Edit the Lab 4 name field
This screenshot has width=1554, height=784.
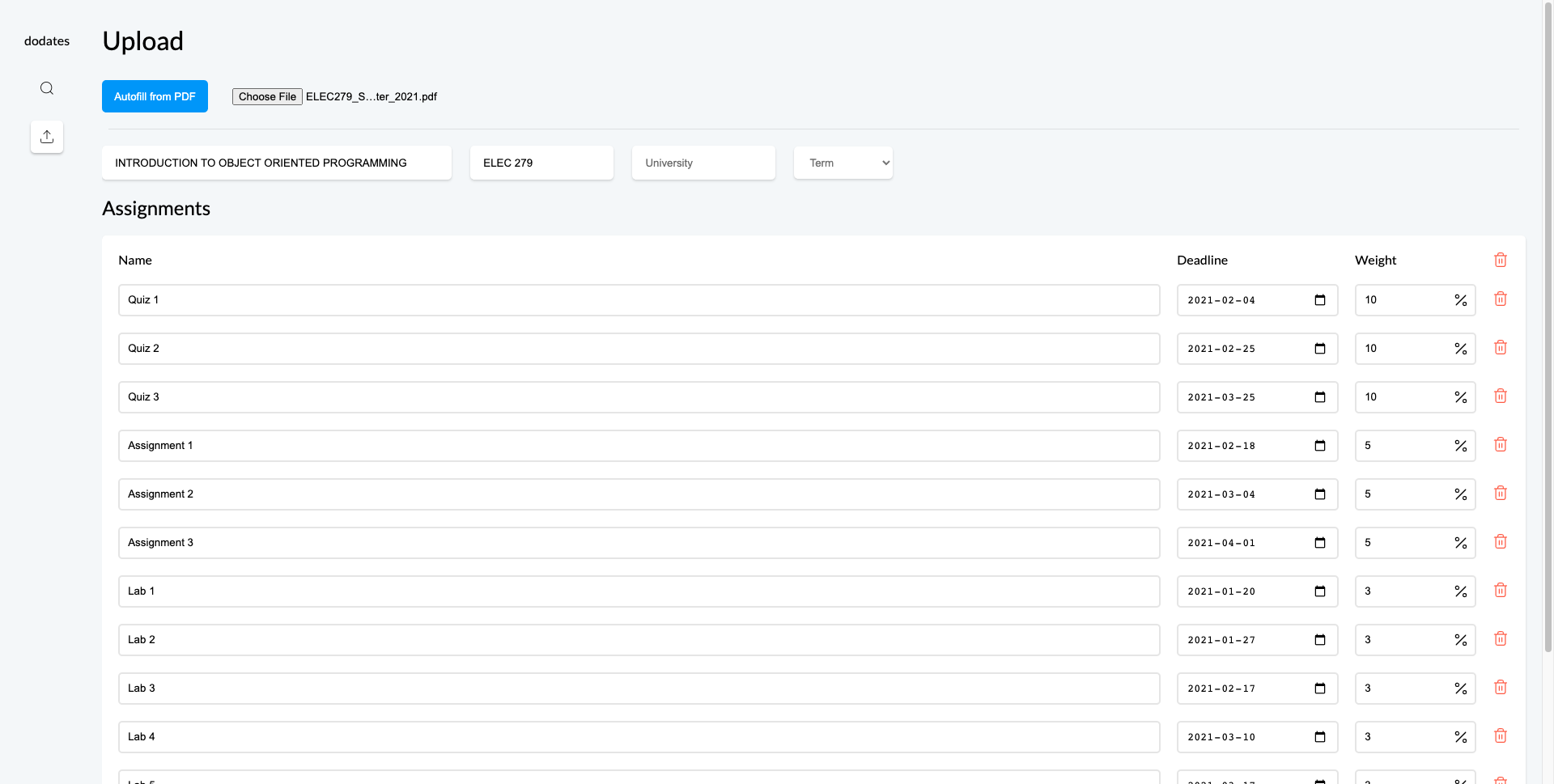(639, 737)
